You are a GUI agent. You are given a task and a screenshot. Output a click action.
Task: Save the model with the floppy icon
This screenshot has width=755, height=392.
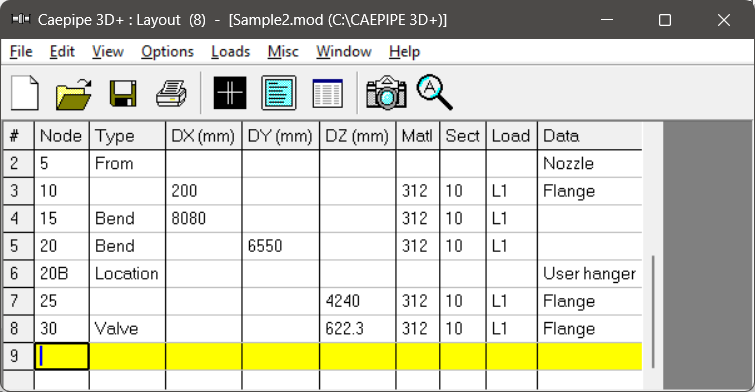click(x=123, y=93)
